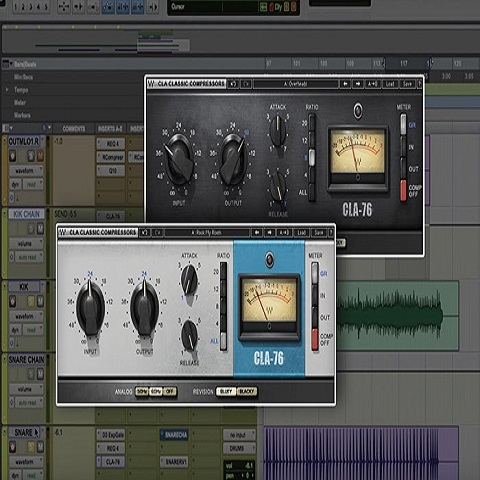
Task: Click Save button in silver CLA-76
Action: tap(319, 232)
